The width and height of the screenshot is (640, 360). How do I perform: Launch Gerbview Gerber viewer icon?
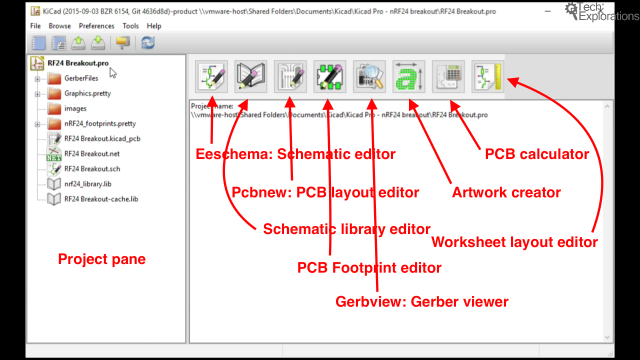pyautogui.click(x=369, y=76)
